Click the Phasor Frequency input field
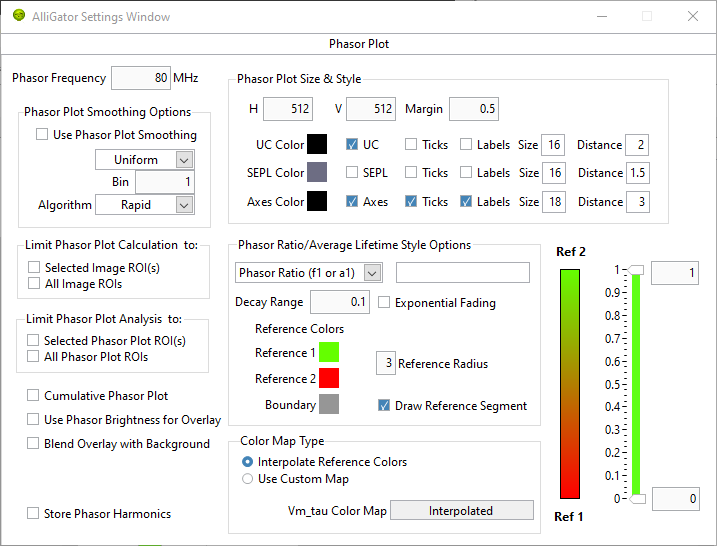 (141, 78)
